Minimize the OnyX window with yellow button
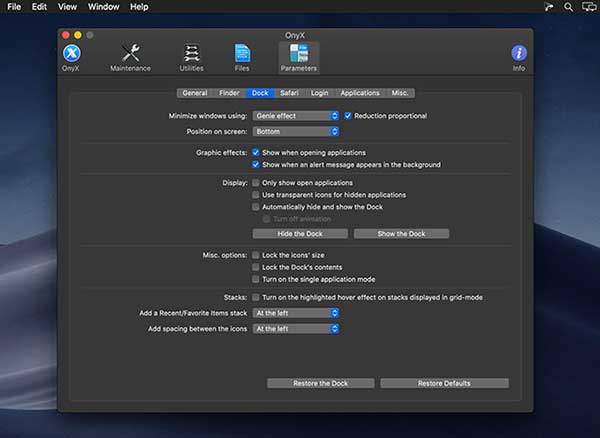The height and width of the screenshot is (438, 600). coord(78,35)
